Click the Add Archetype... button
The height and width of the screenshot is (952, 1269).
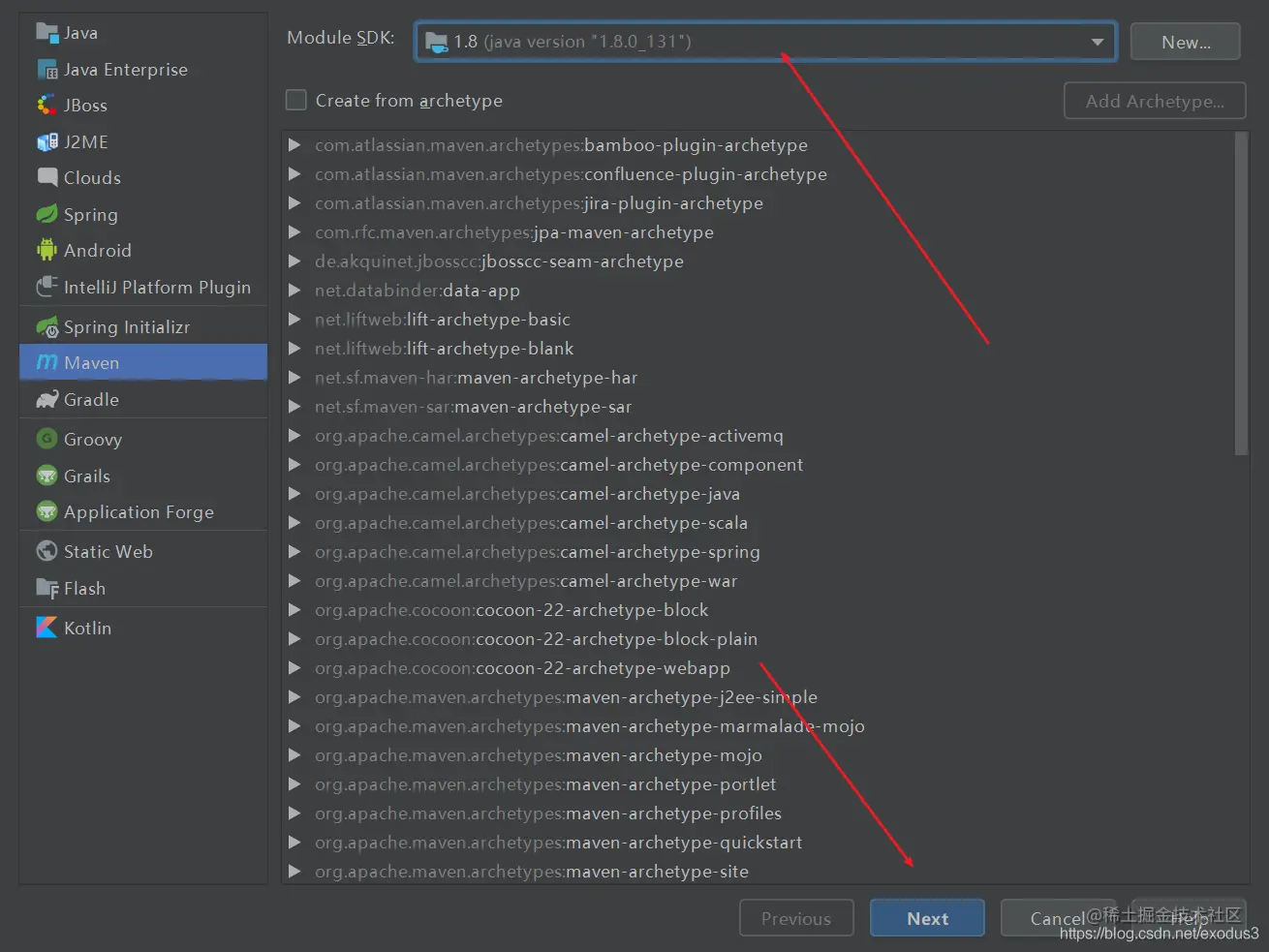click(1155, 101)
